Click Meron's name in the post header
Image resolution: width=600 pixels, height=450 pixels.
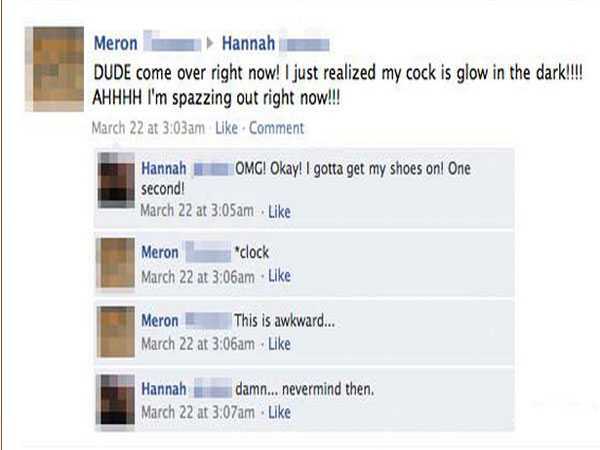pyautogui.click(x=116, y=43)
